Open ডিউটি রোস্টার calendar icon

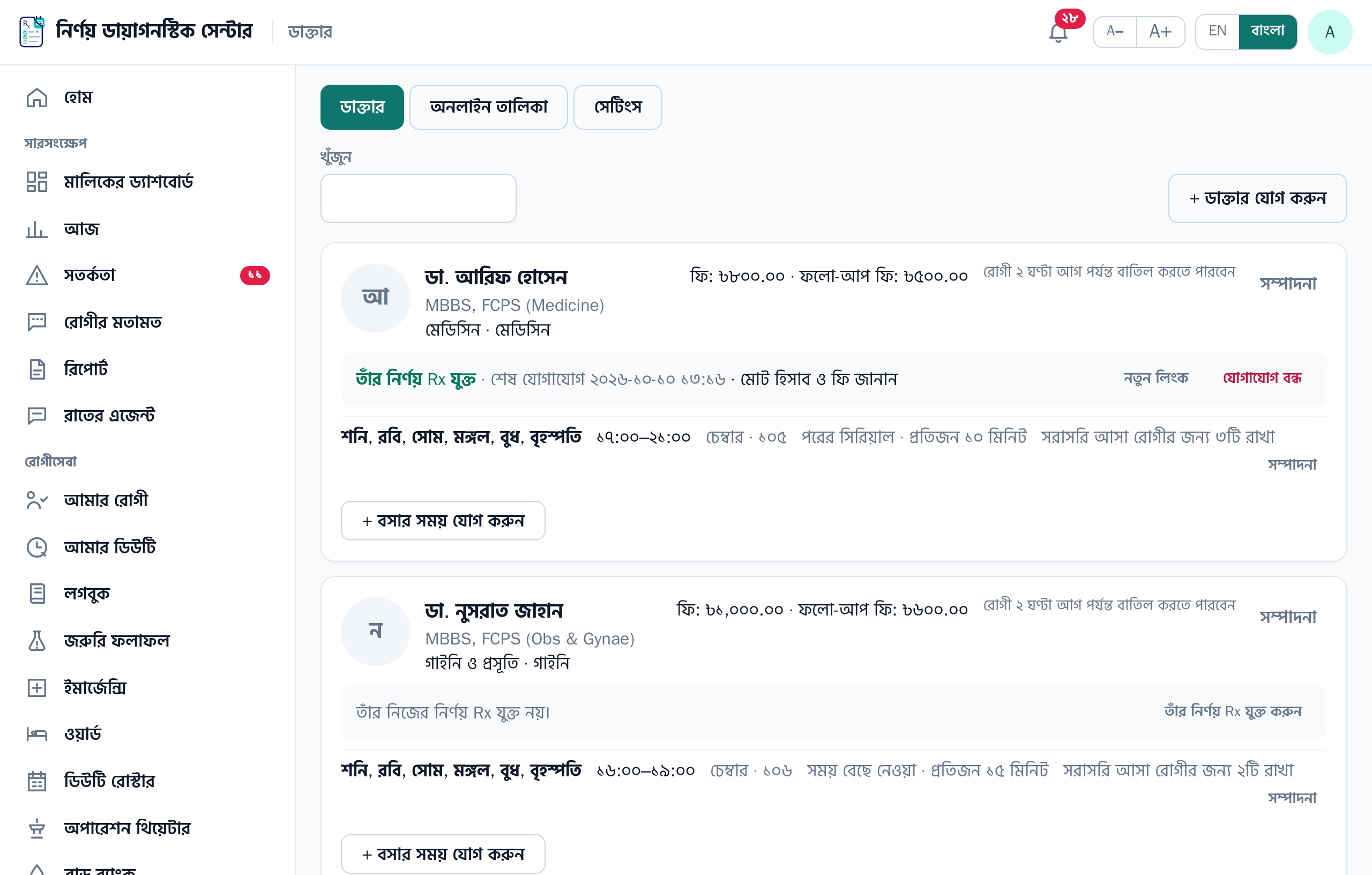pos(37,781)
